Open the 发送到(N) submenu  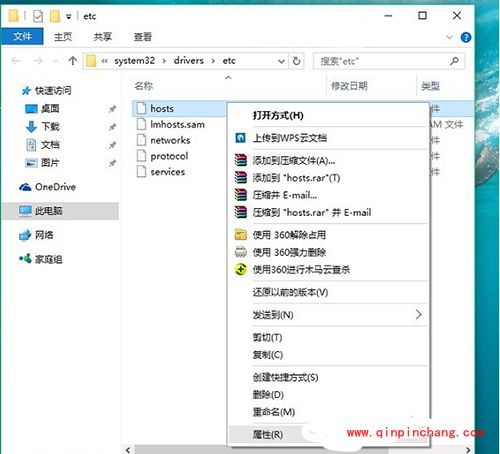click(328, 315)
